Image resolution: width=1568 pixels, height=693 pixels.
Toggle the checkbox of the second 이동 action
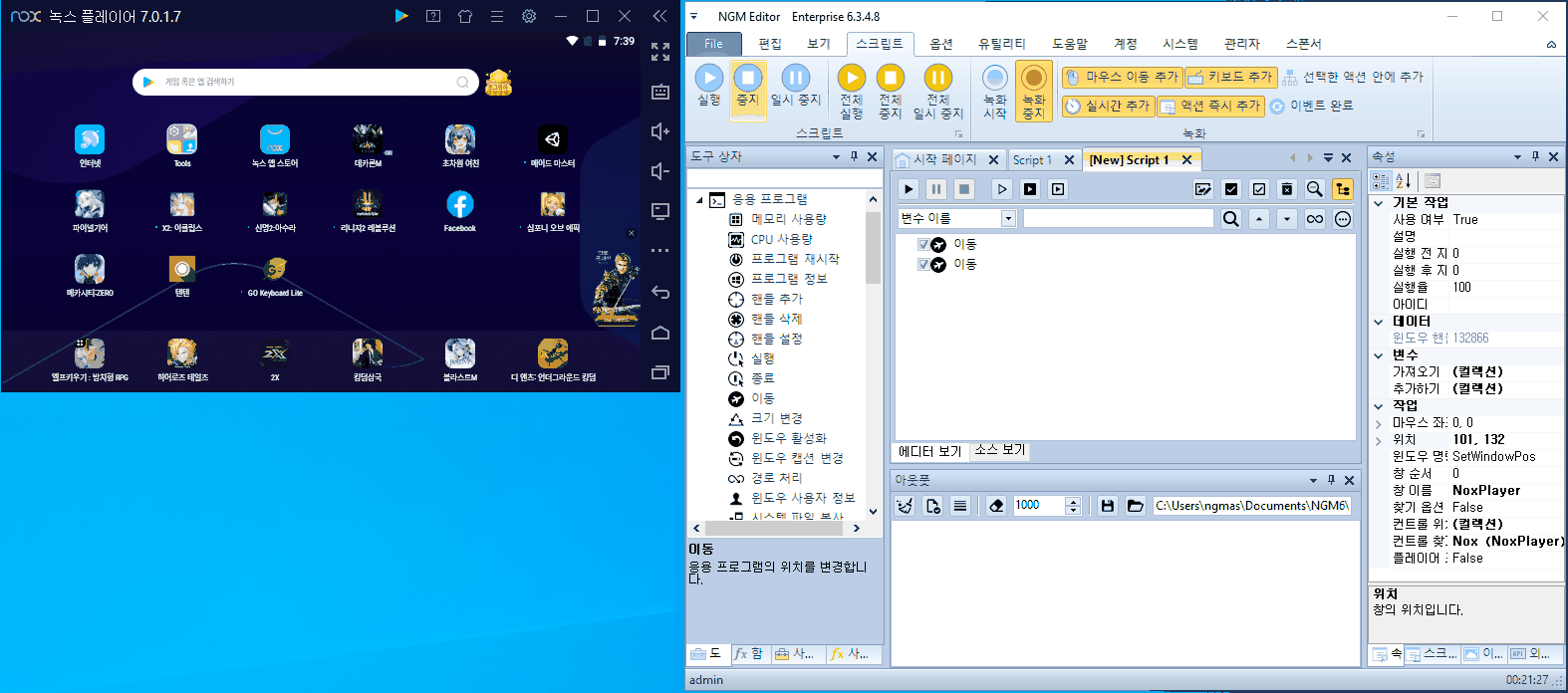(923, 264)
